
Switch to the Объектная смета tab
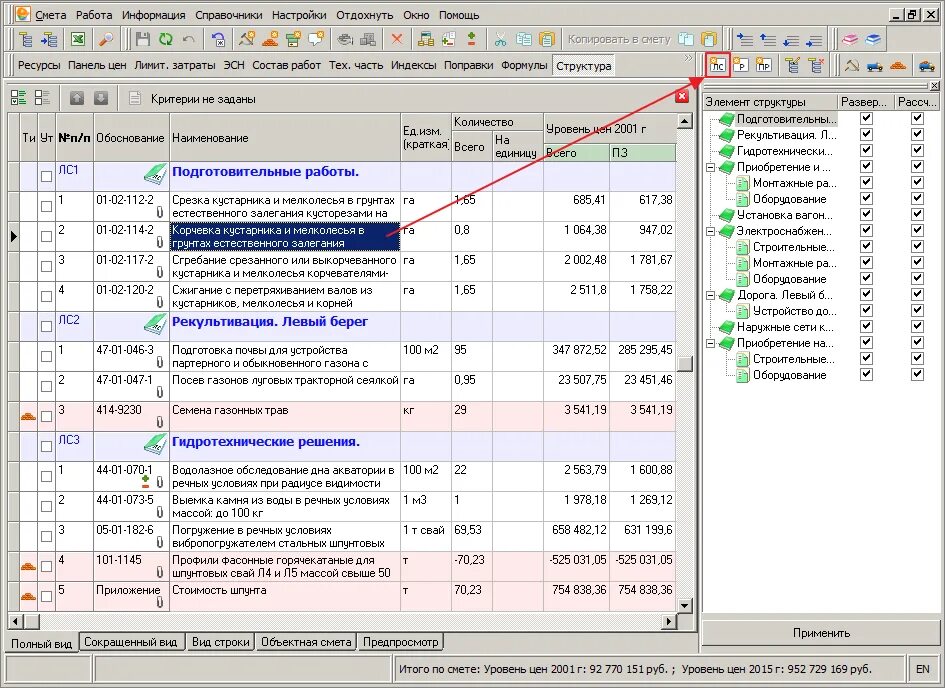point(306,642)
